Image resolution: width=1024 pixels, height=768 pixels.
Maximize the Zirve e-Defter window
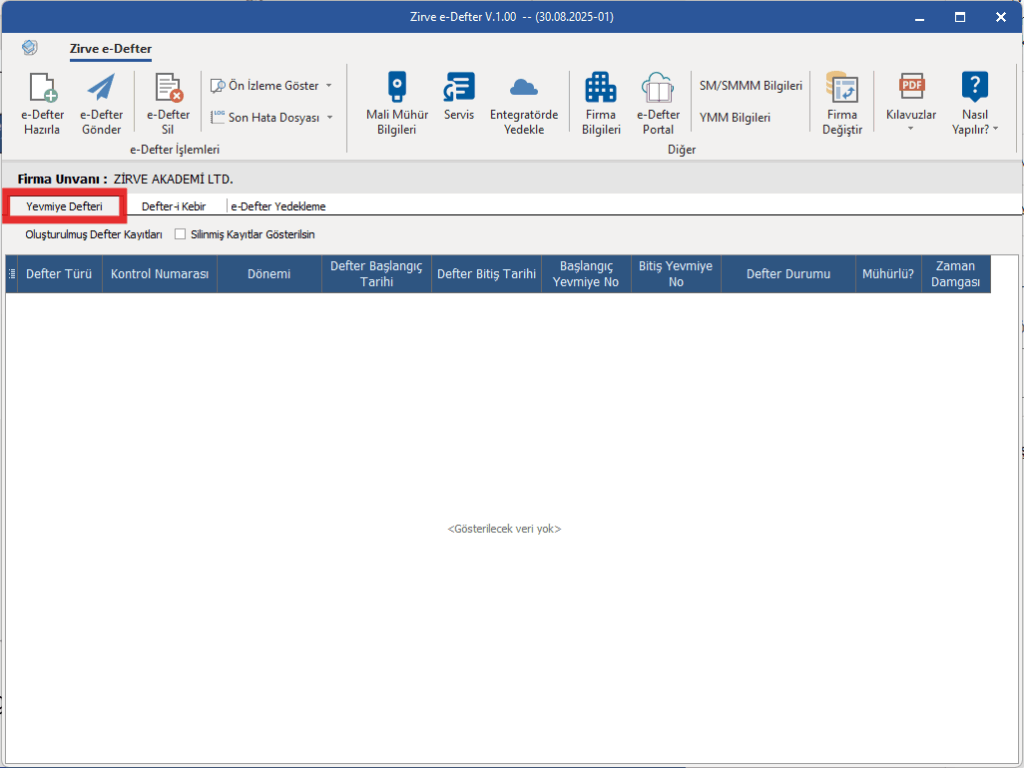(960, 18)
